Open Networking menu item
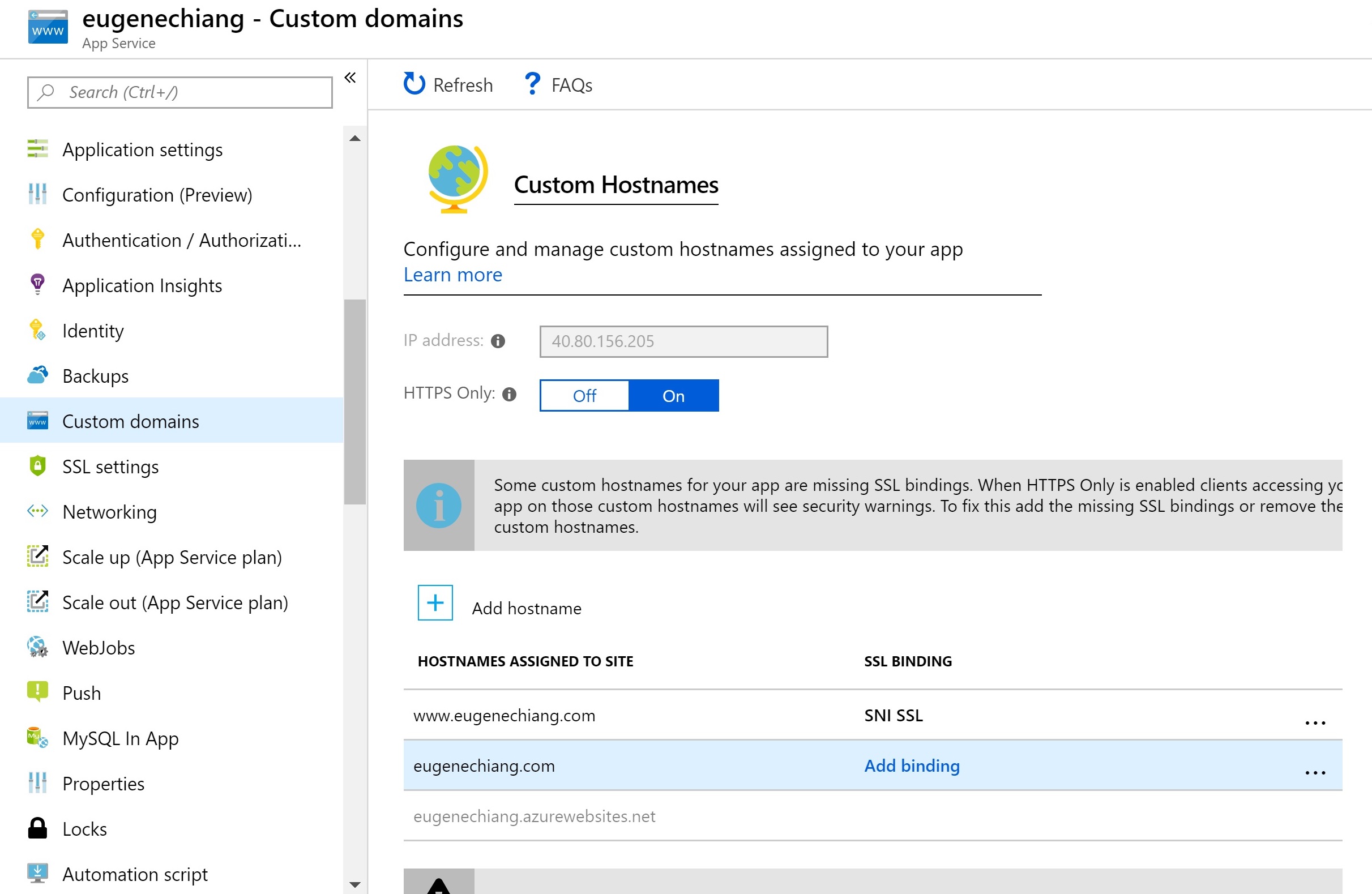This screenshot has width=1372, height=894. click(172, 512)
